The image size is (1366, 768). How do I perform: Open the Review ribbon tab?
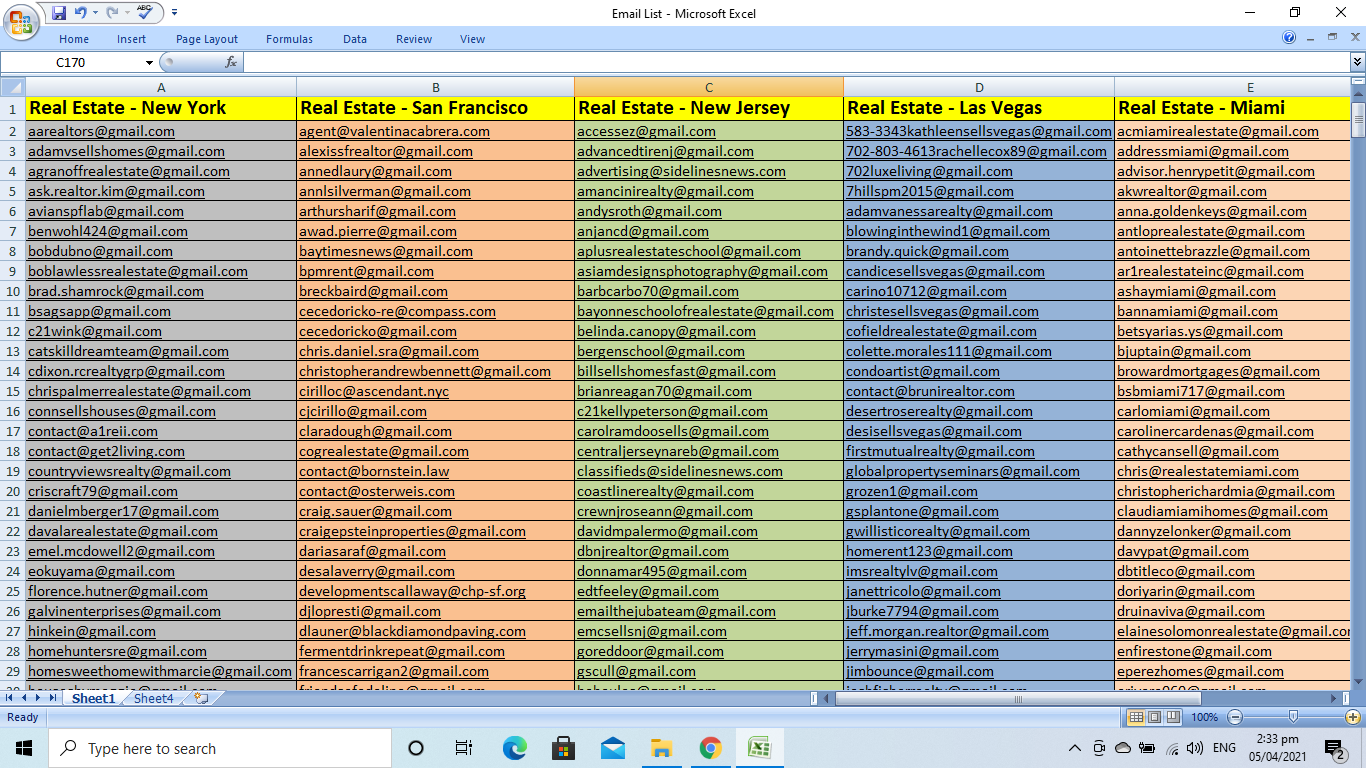[x=414, y=39]
